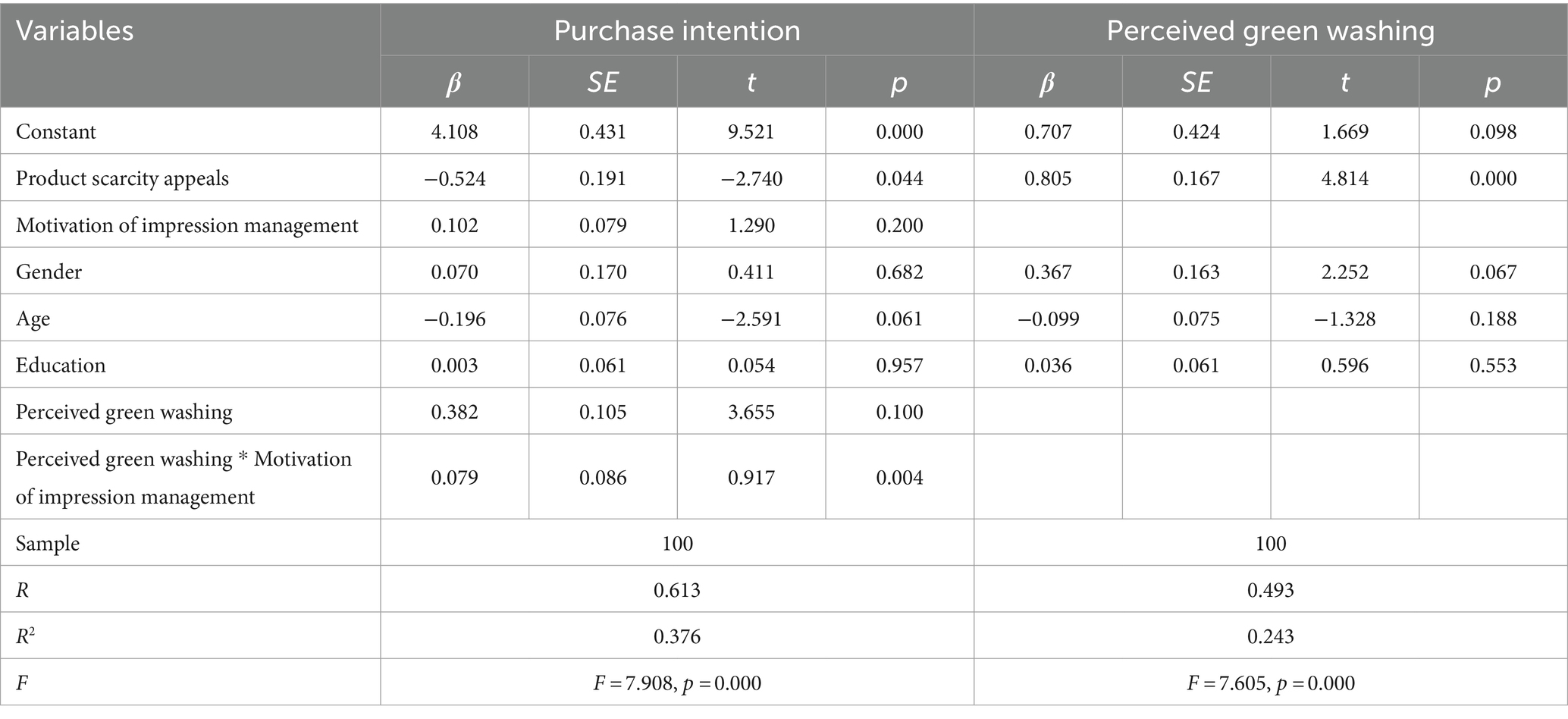This screenshot has height=719, width=1568.
Task: Click the Gender row label
Action: point(49,272)
